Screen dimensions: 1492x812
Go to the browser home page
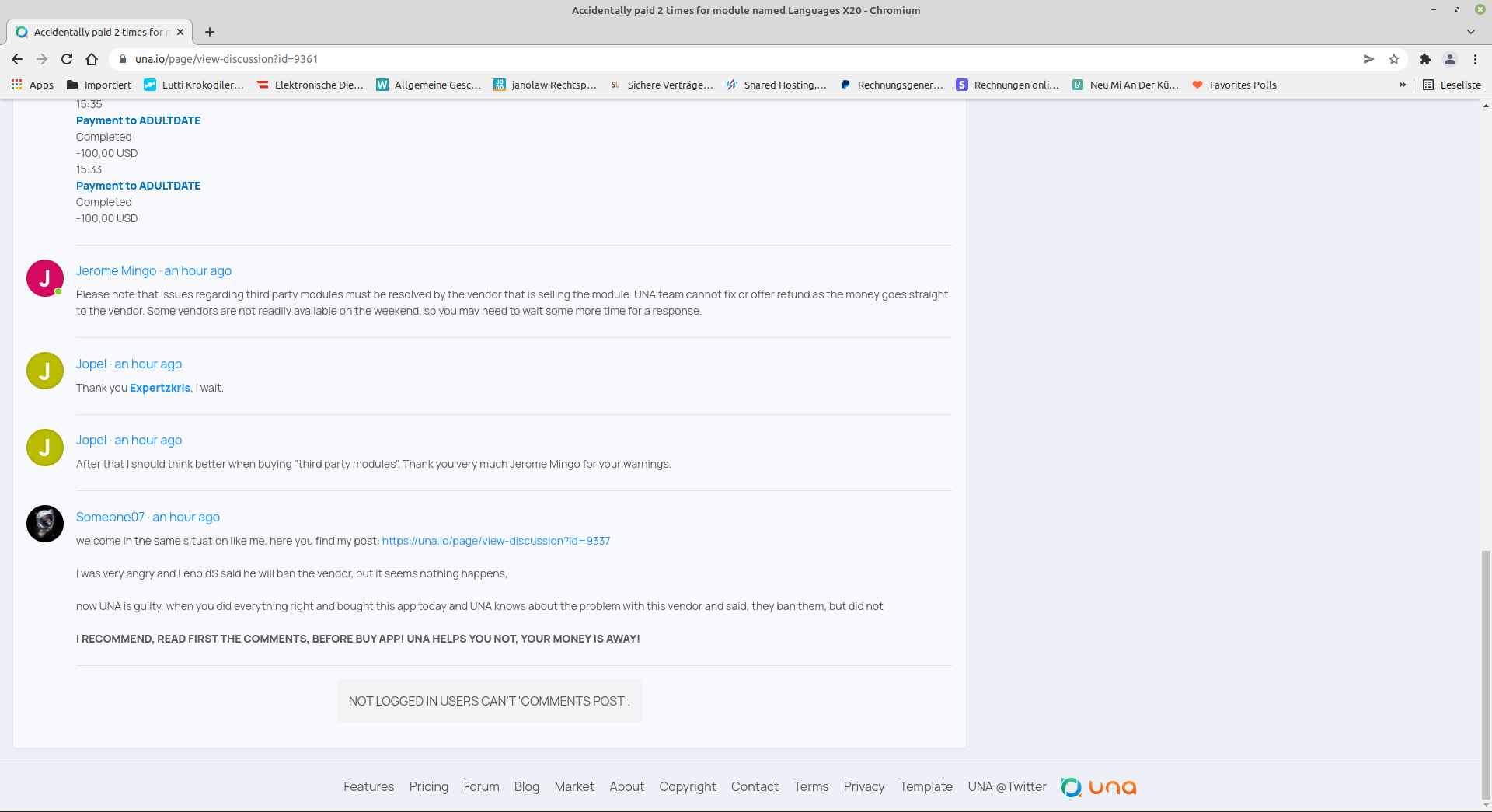[92, 59]
